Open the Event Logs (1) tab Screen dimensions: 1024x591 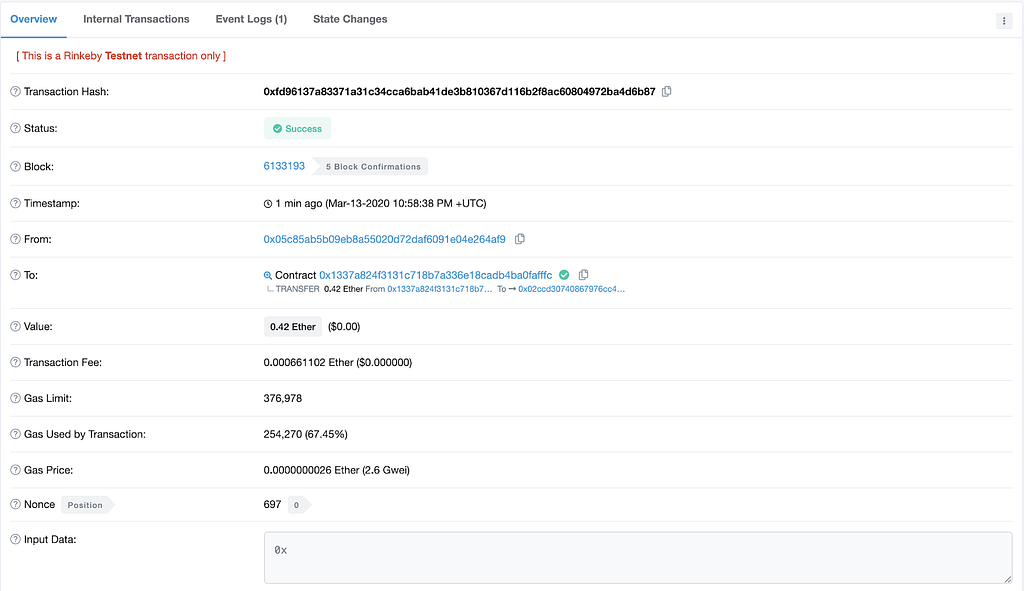coord(251,19)
